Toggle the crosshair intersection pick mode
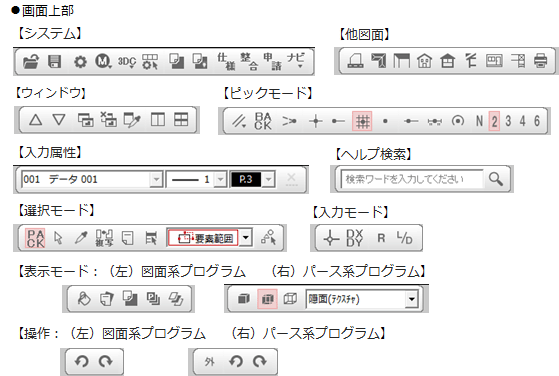The width and height of the screenshot is (559, 376). click(x=316, y=121)
